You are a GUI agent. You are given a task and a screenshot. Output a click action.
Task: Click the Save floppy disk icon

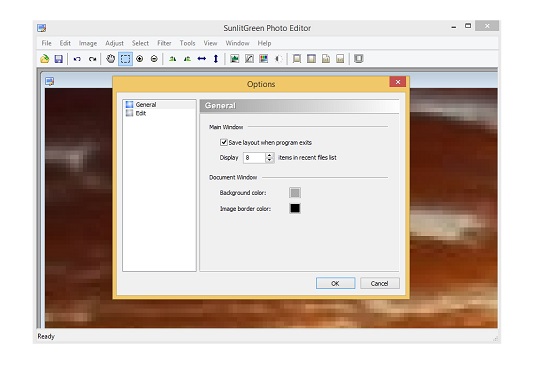(59, 59)
